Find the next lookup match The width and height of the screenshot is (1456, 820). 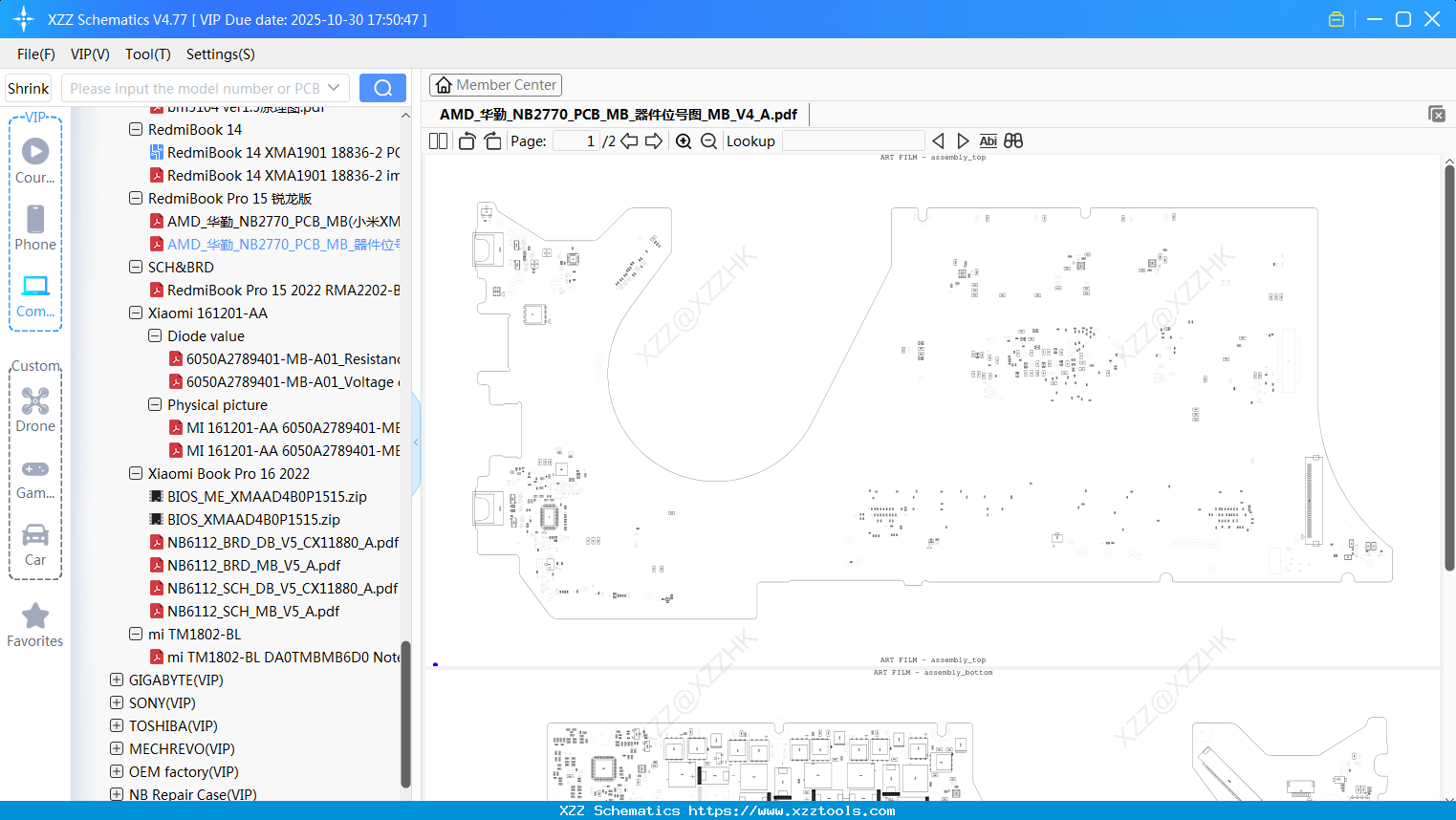tap(963, 141)
